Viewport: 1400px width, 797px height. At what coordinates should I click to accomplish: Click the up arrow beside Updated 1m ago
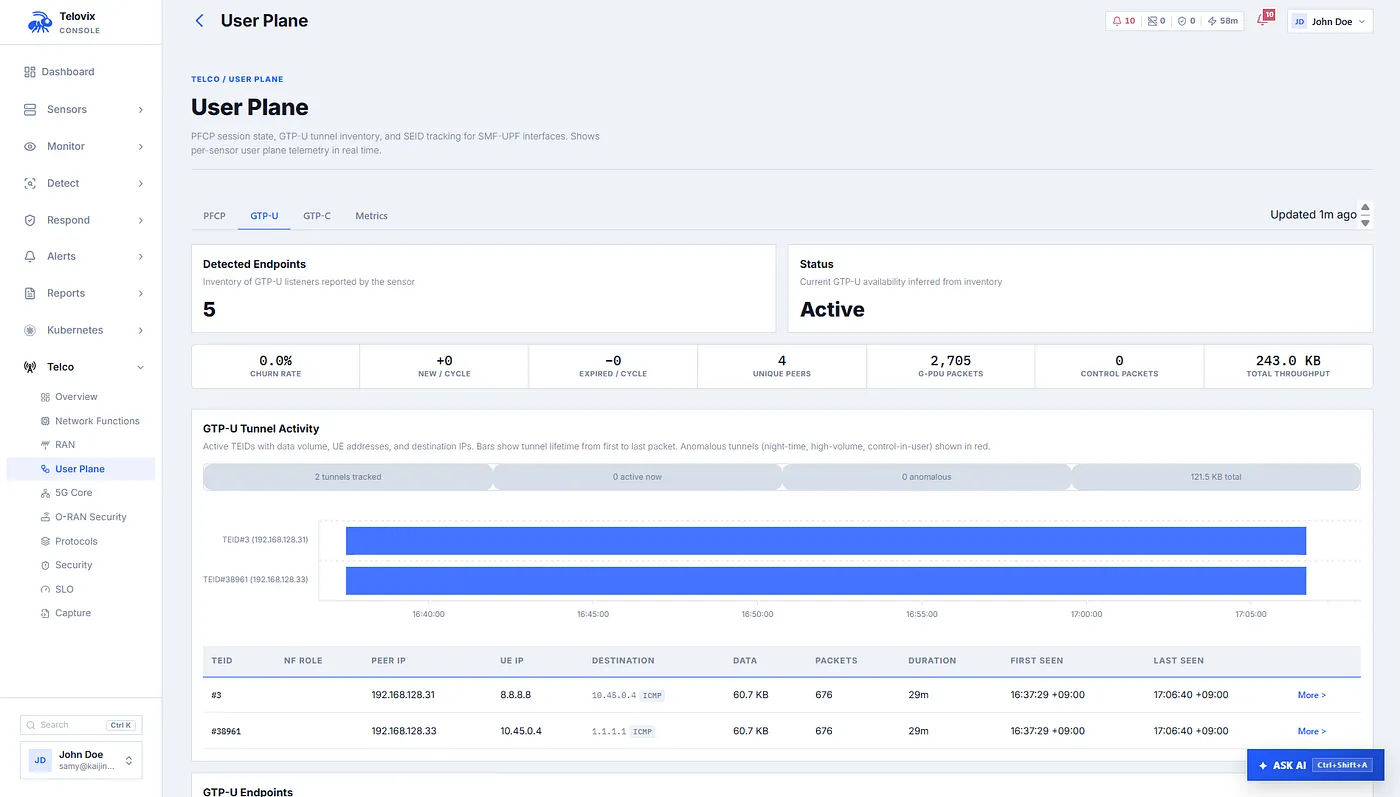(x=1365, y=207)
